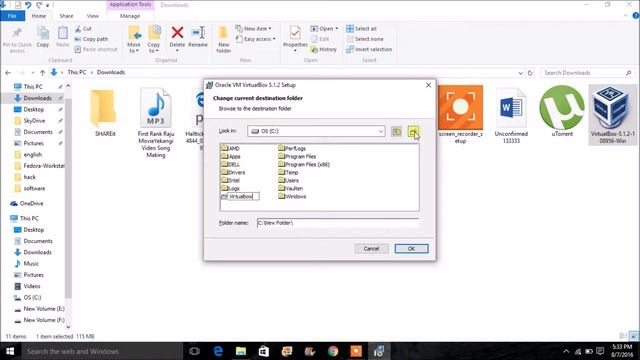640x360 pixels.
Task: Open the File tab in Explorer
Action: 12,16
